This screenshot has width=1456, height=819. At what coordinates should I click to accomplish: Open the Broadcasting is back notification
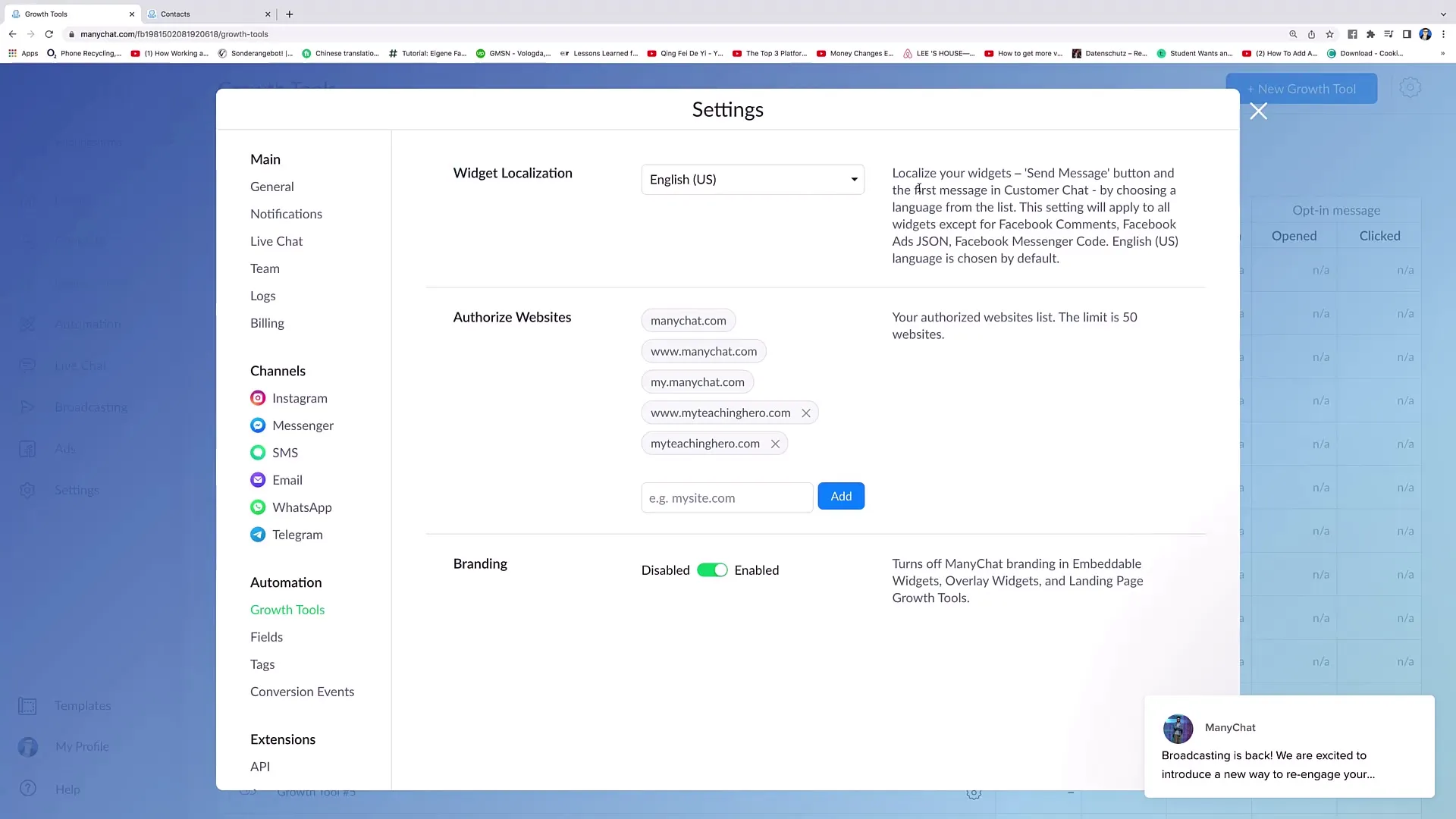1289,746
